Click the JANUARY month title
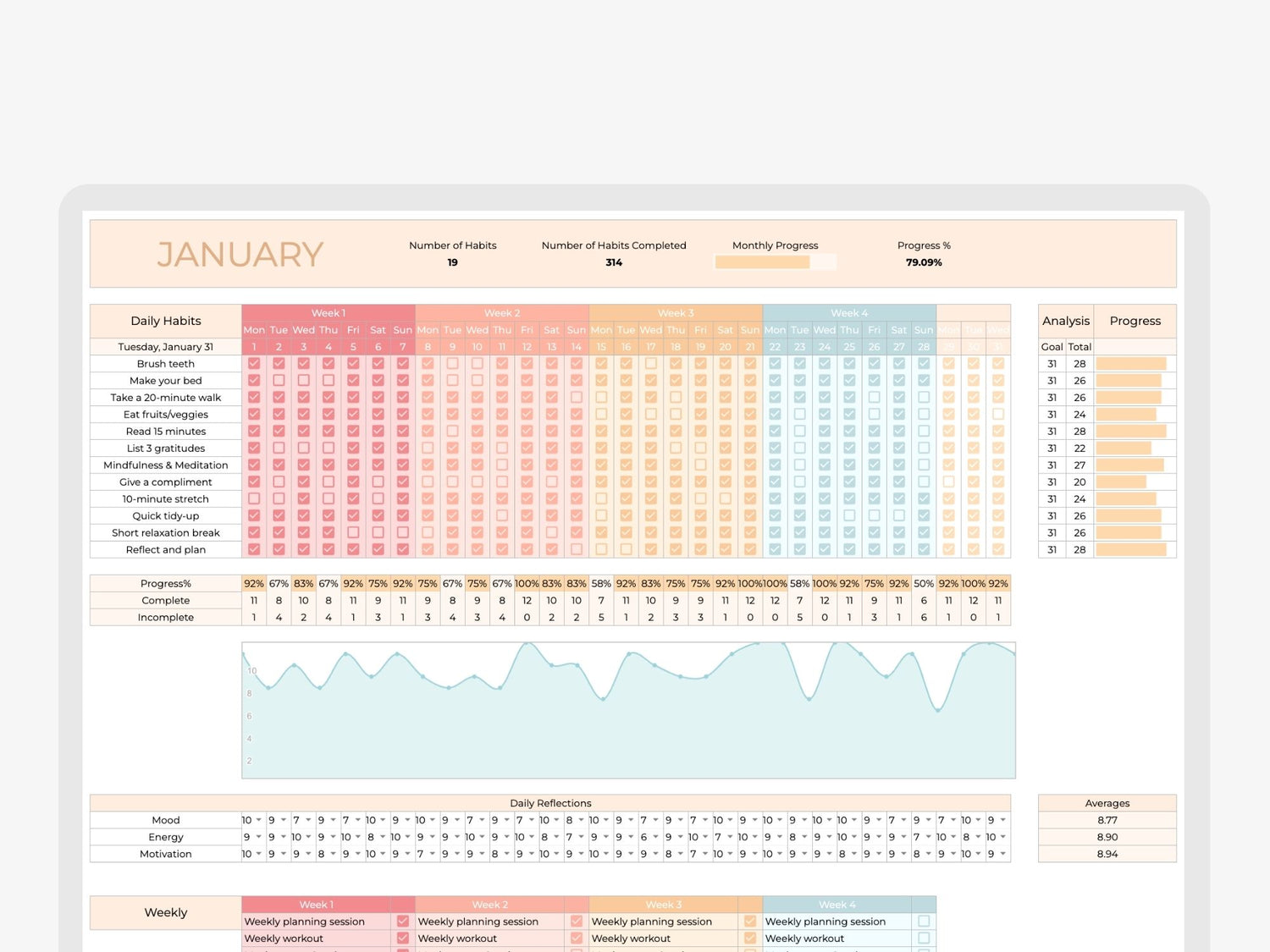This screenshot has width=1270, height=952. pos(240,255)
